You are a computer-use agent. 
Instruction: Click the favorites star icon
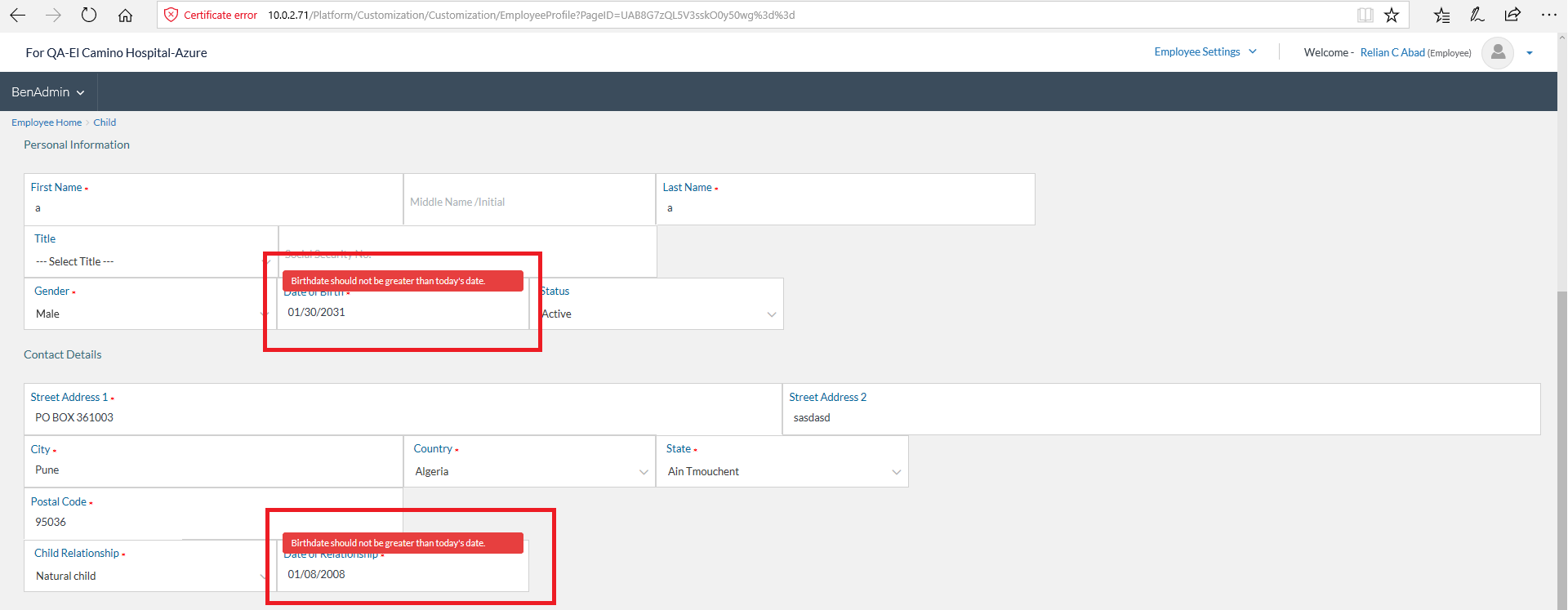[1392, 15]
